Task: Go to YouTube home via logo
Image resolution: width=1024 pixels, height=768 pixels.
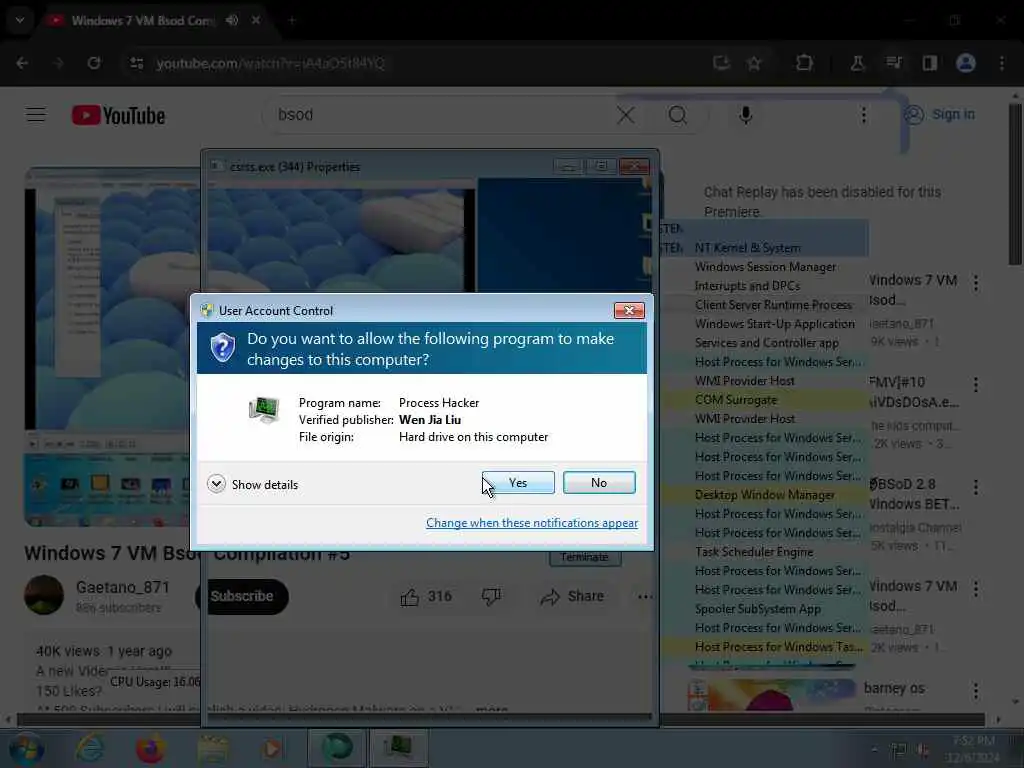Action: [118, 116]
